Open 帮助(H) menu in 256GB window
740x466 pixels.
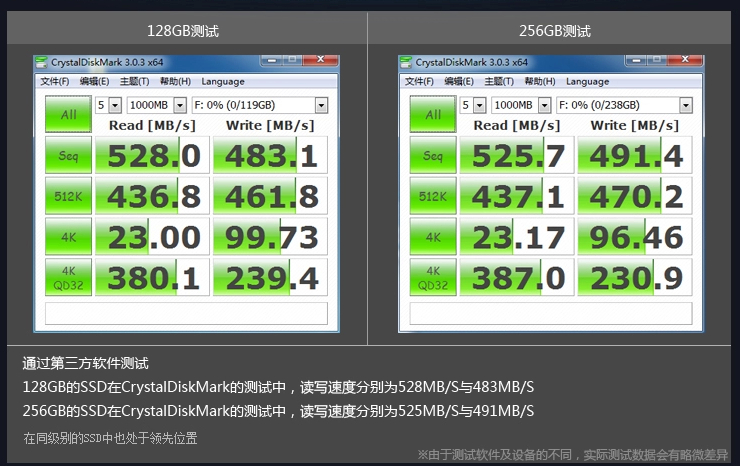539,81
